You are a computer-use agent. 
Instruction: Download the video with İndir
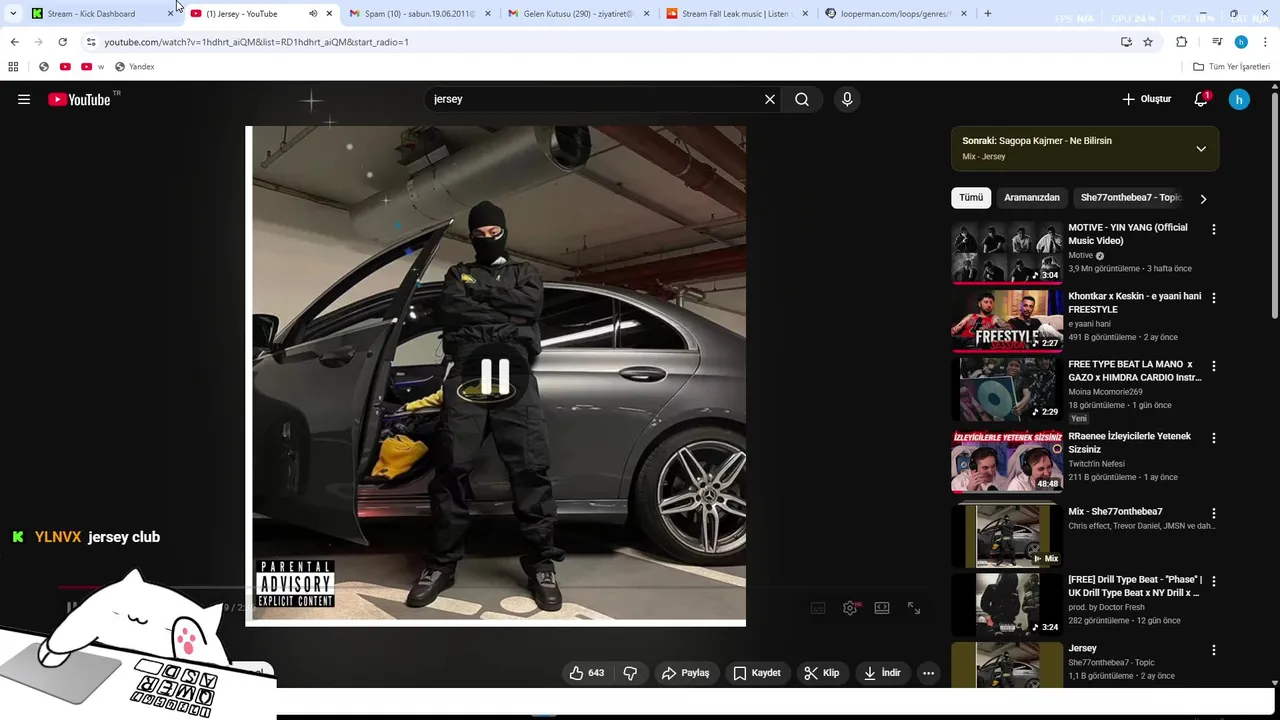pos(883,673)
